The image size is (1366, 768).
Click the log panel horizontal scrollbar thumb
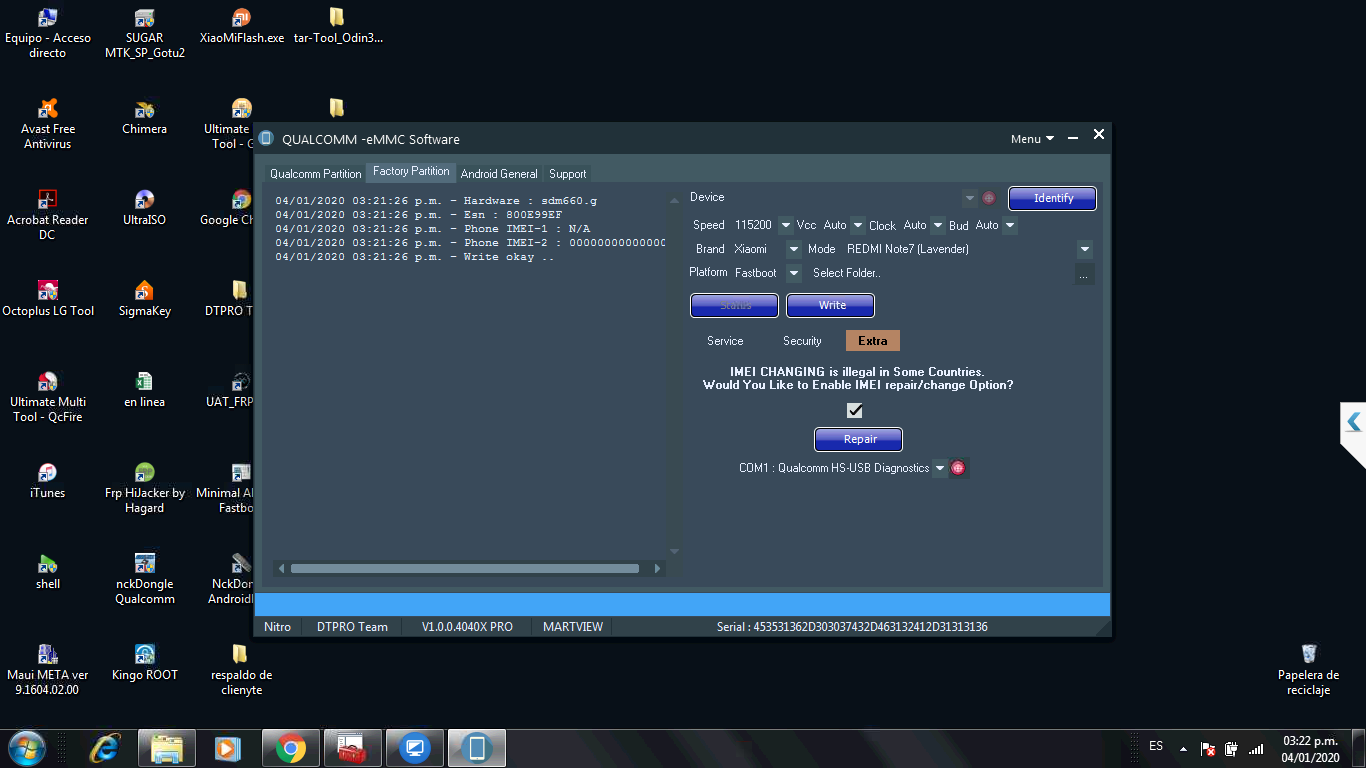465,569
